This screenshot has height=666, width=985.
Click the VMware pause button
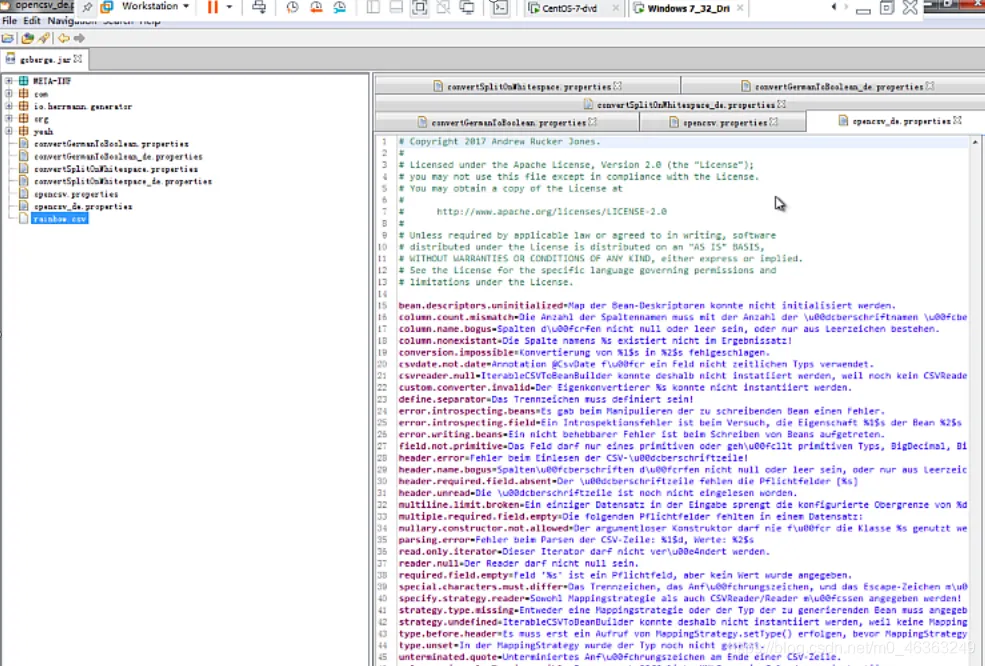tap(212, 7)
